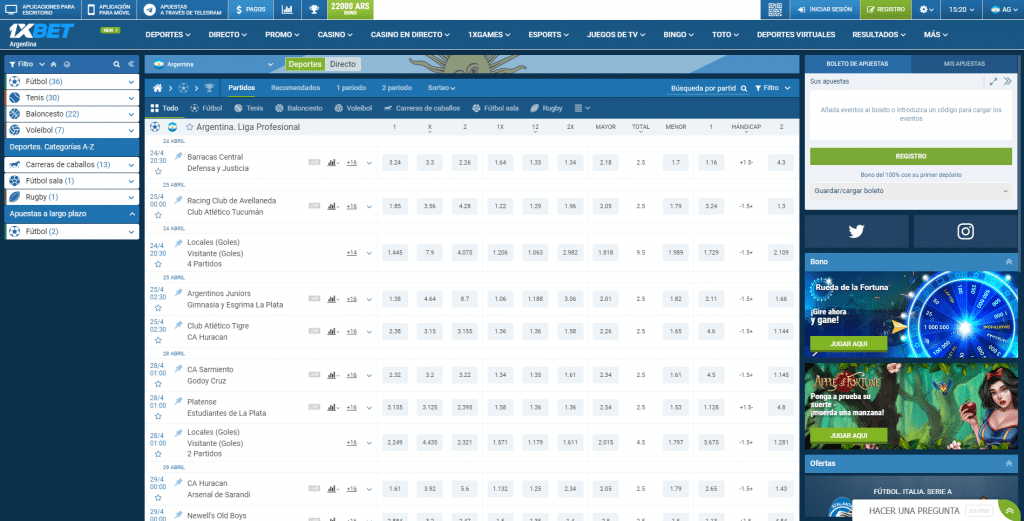Image resolution: width=1024 pixels, height=521 pixels.
Task: Favorite the Racing Club de Avellaneda match star
Action: [x=157, y=215]
